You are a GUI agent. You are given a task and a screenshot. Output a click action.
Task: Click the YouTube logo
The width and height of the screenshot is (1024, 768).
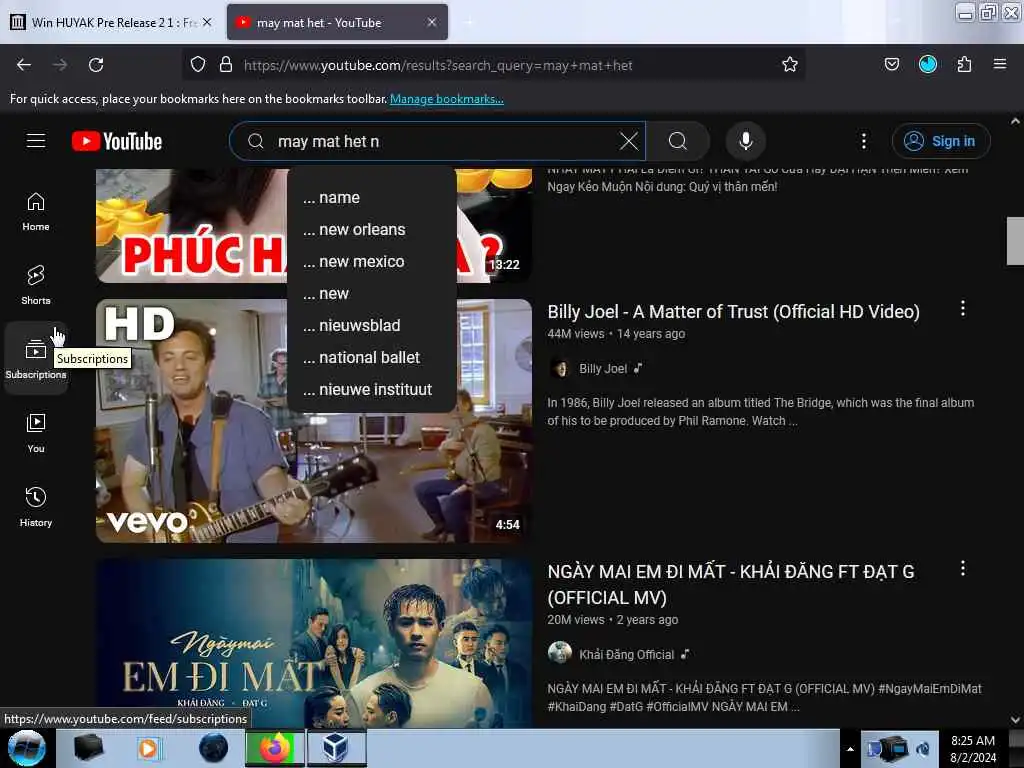pyautogui.click(x=117, y=141)
